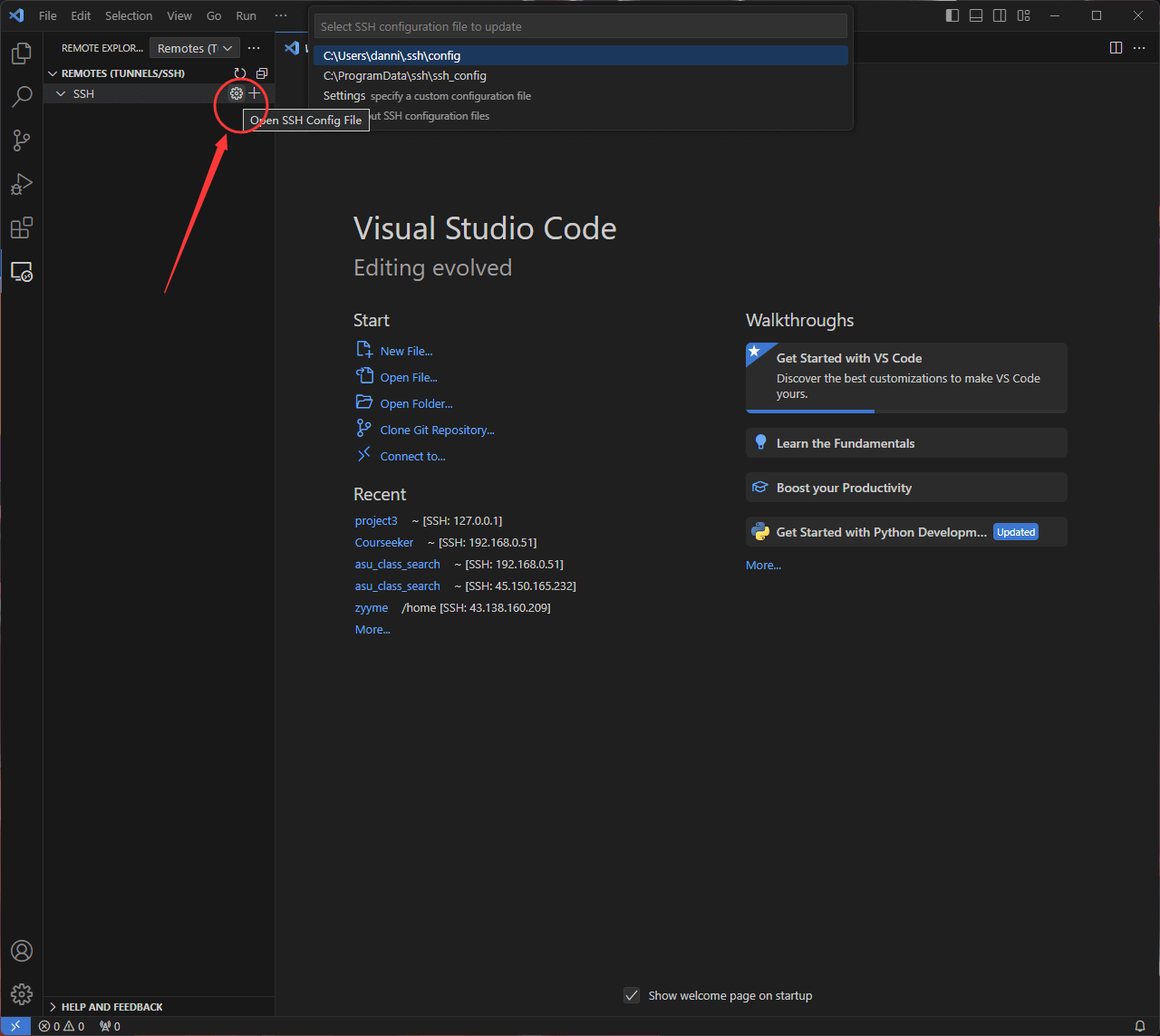
Task: Click the forwarded ports indicator in status bar
Action: click(110, 1026)
